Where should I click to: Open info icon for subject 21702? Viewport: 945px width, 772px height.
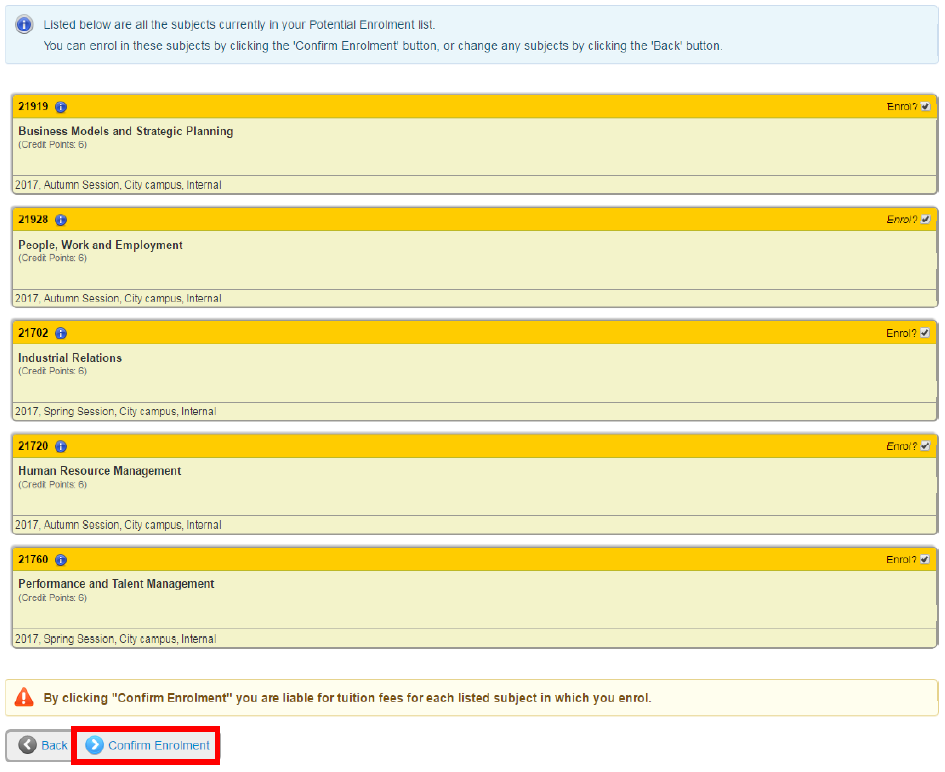click(x=61, y=333)
